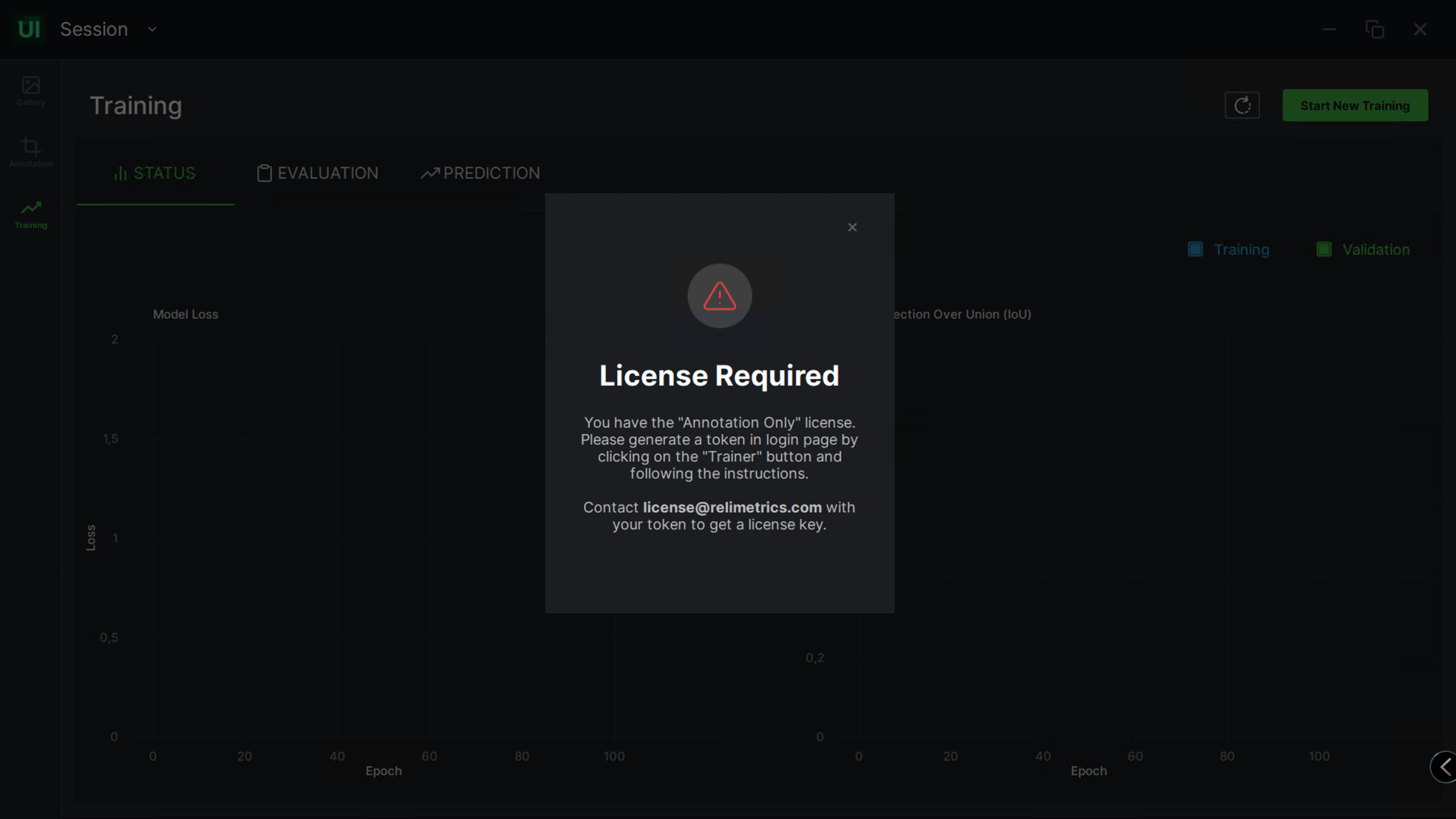Open the Session menu label
Screen dimensions: 1456x819
click(94, 29)
